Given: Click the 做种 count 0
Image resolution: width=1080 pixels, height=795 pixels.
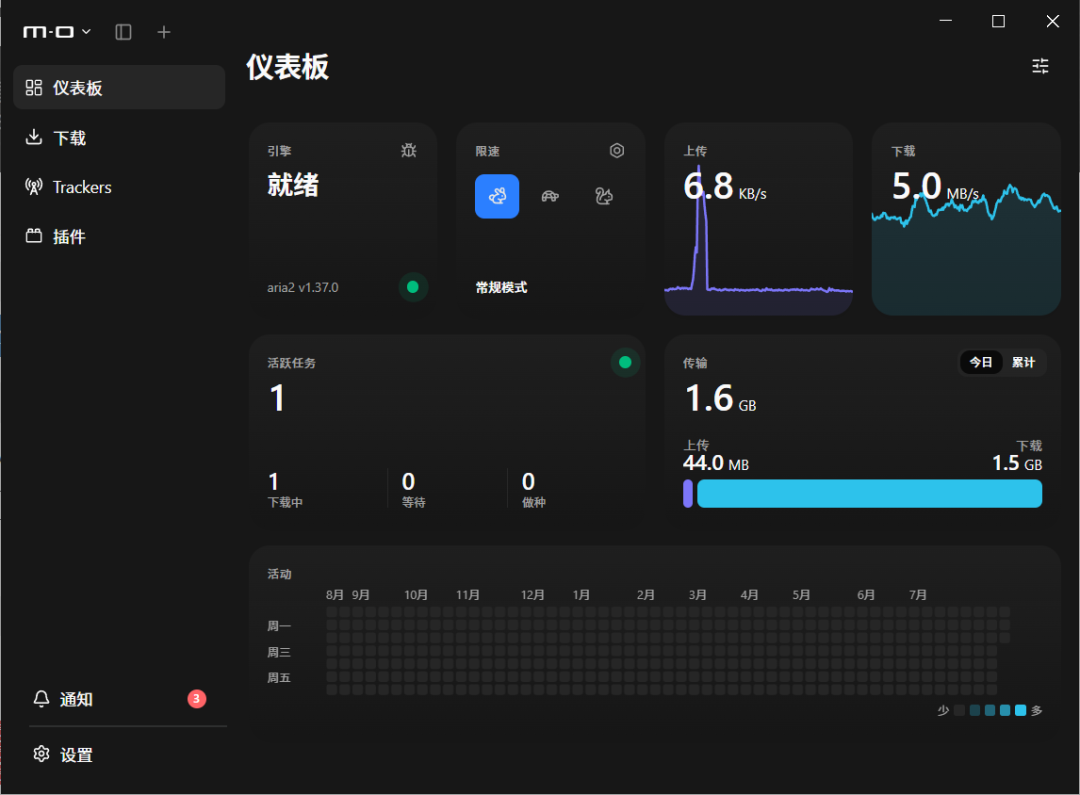Looking at the screenshot, I should coord(528,481).
